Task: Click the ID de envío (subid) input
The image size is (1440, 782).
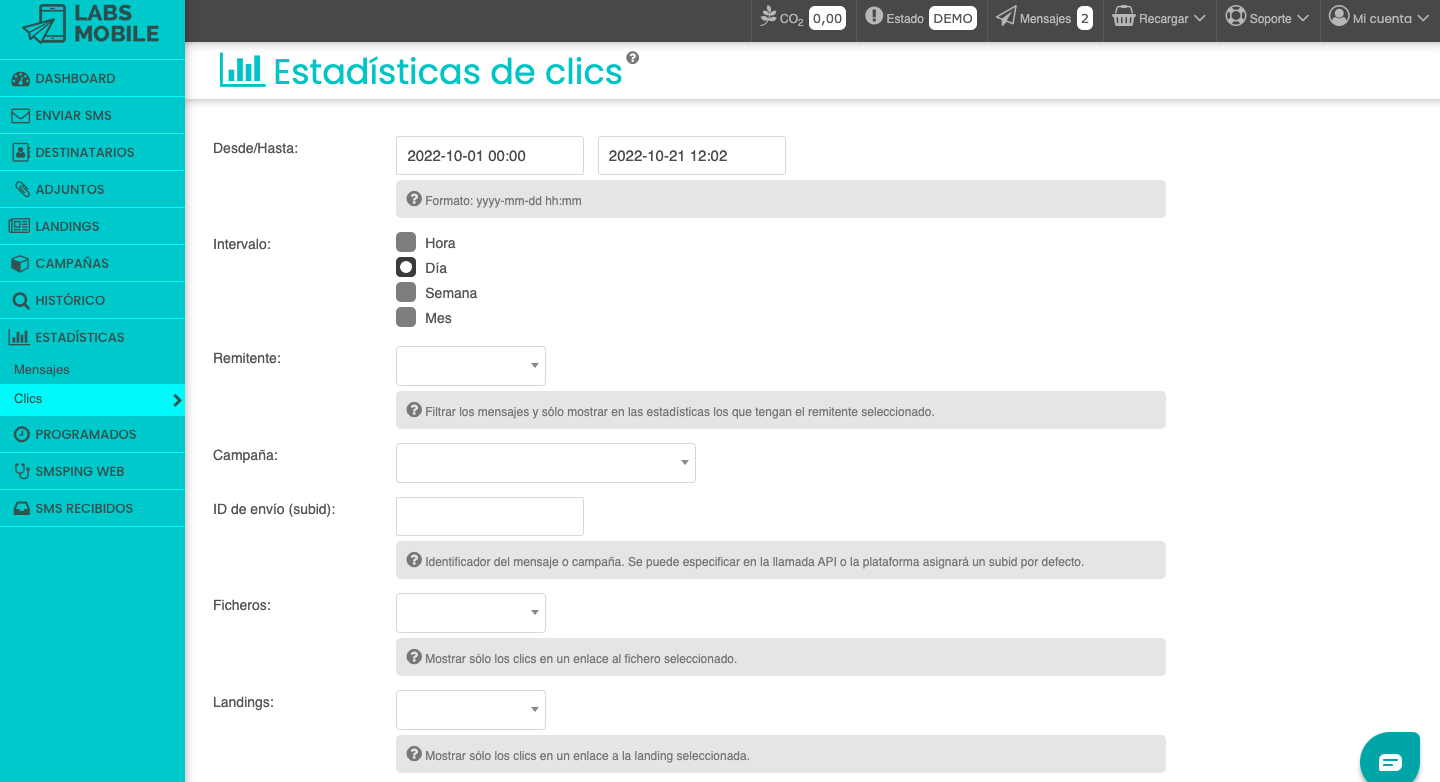Action: click(490, 516)
